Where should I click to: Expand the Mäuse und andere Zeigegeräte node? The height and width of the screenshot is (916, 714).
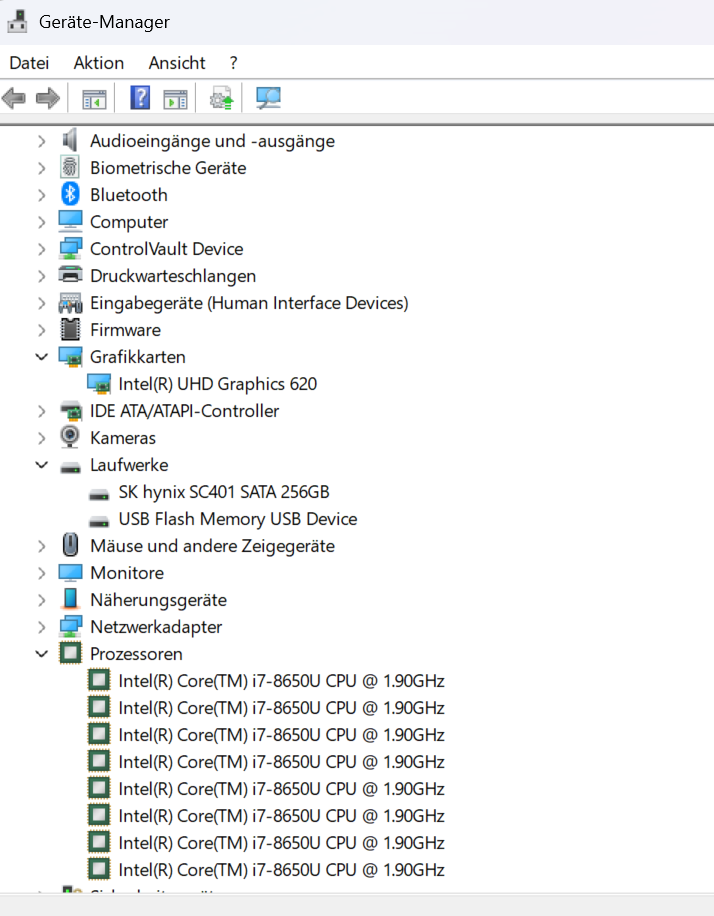[41, 546]
